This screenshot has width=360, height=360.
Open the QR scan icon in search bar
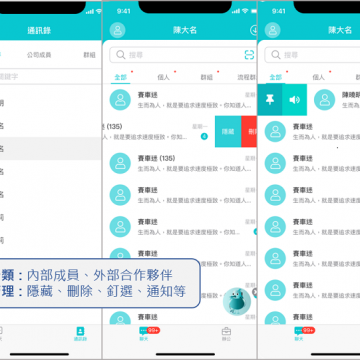[249, 55]
